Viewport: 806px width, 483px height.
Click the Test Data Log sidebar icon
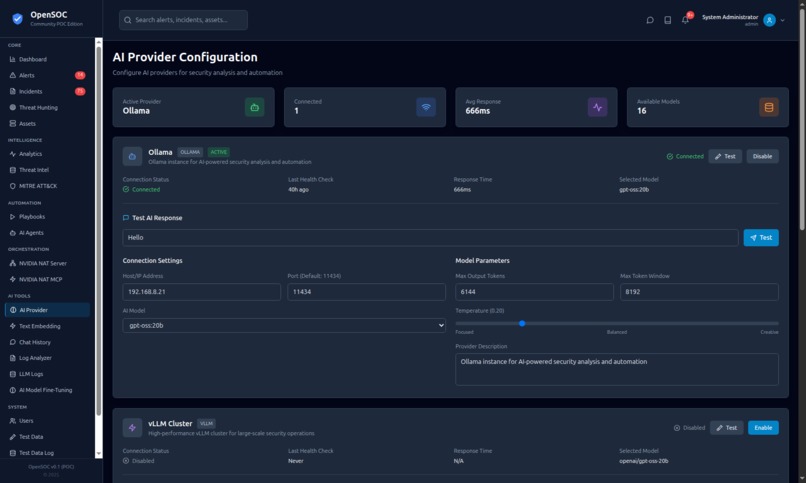13,453
